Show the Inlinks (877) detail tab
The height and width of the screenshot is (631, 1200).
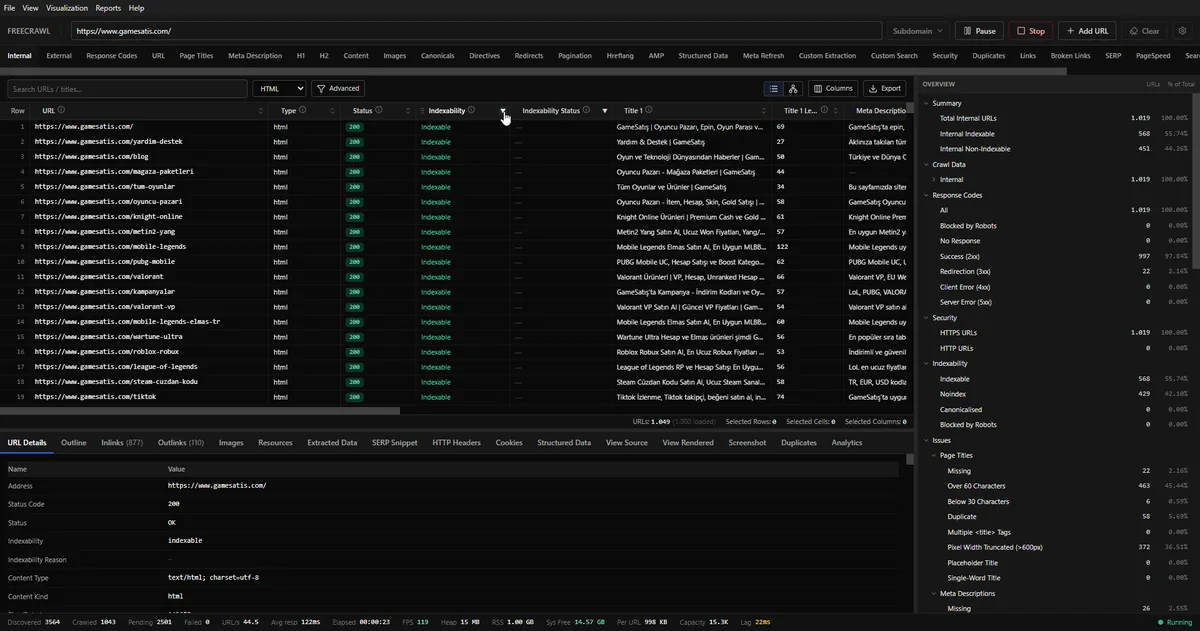122,442
